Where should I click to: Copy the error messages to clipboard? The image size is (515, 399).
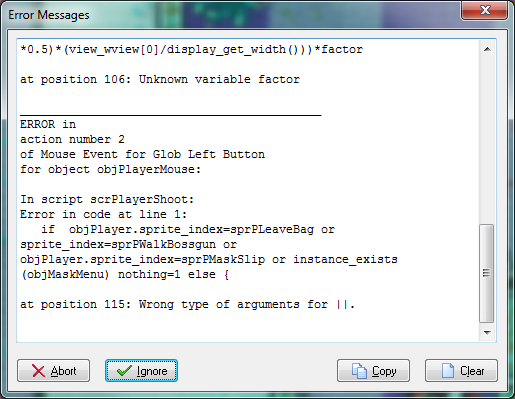[373, 370]
